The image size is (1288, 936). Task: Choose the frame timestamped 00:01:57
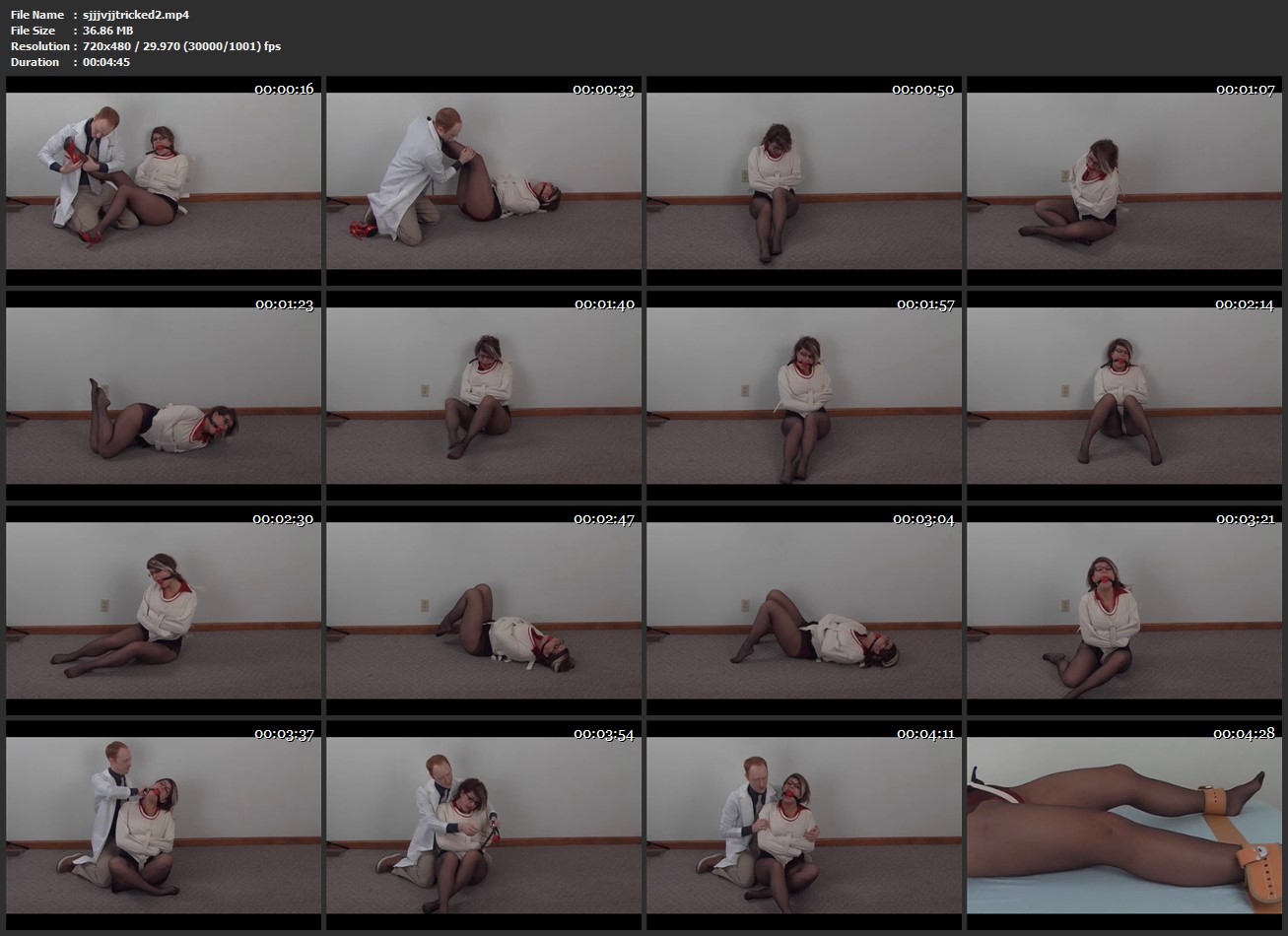804,395
